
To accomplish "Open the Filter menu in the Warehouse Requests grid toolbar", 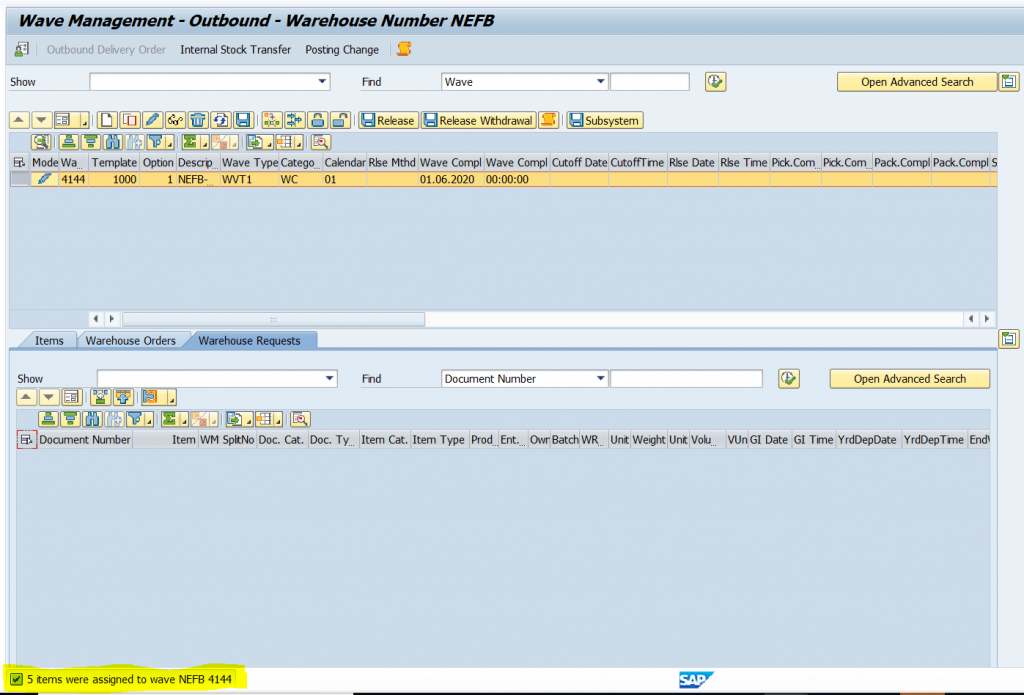I will click(140, 419).
